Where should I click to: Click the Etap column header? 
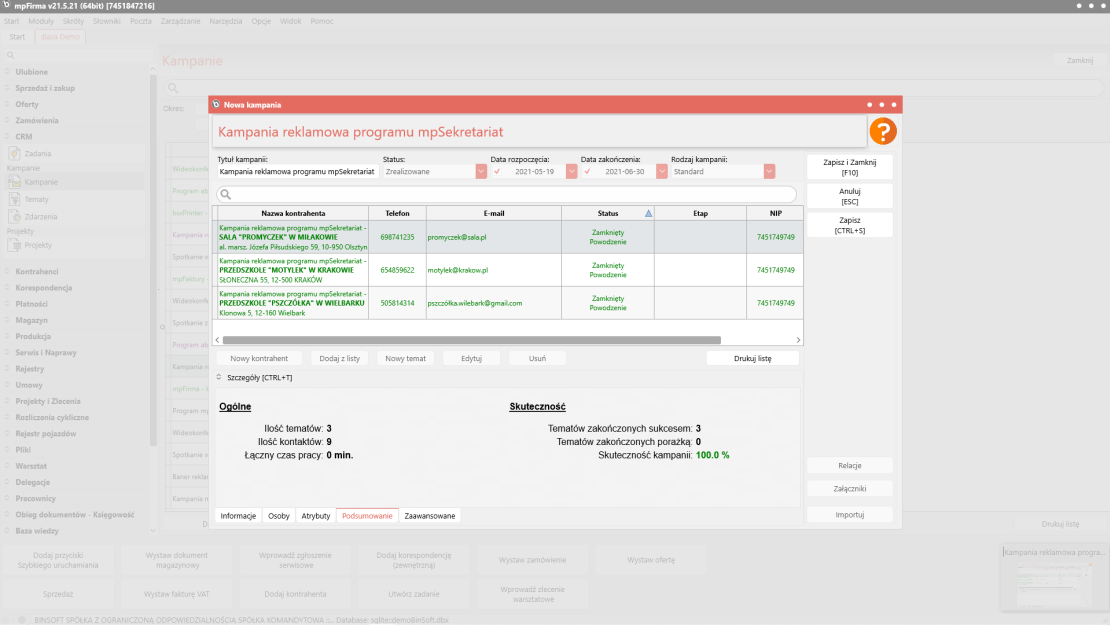click(700, 213)
